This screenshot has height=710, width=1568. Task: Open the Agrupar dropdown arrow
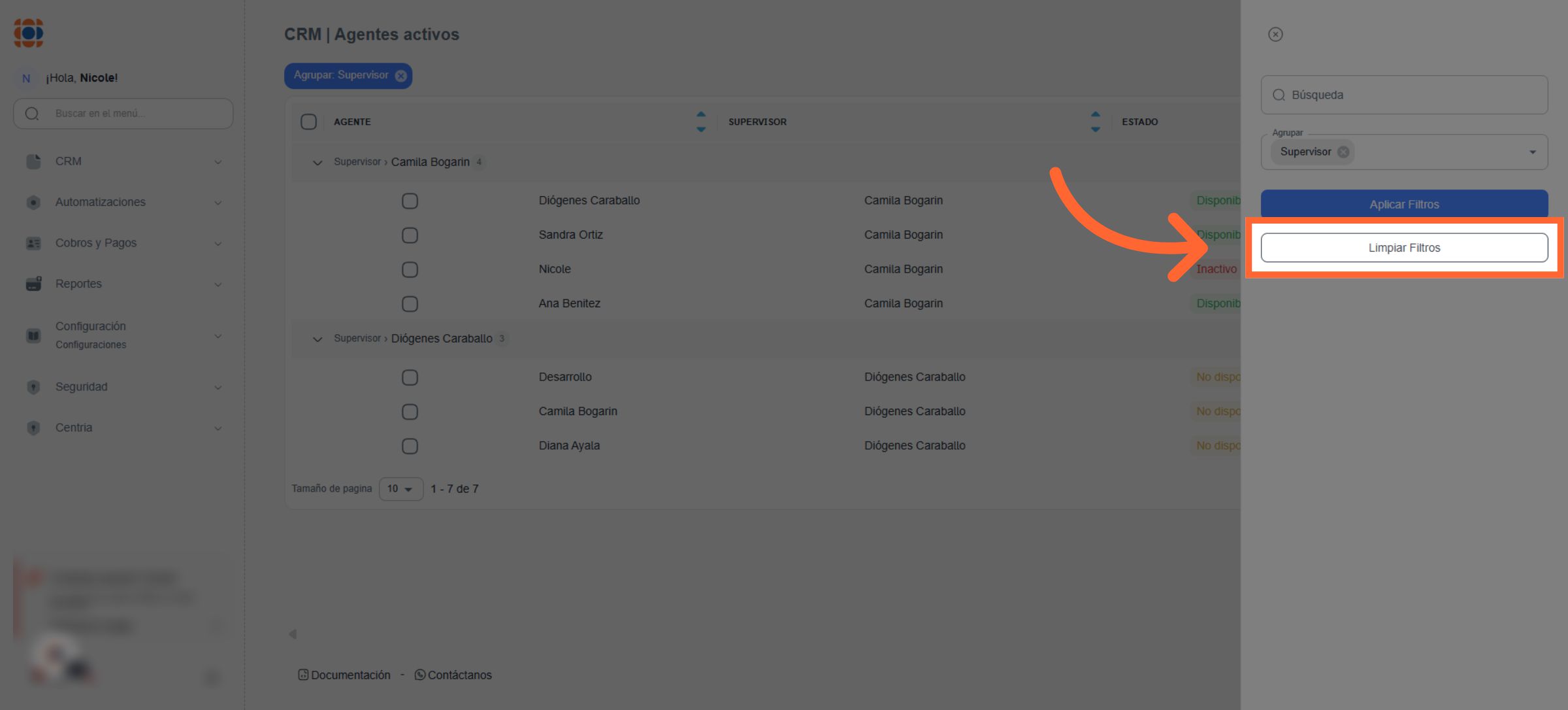(x=1532, y=152)
